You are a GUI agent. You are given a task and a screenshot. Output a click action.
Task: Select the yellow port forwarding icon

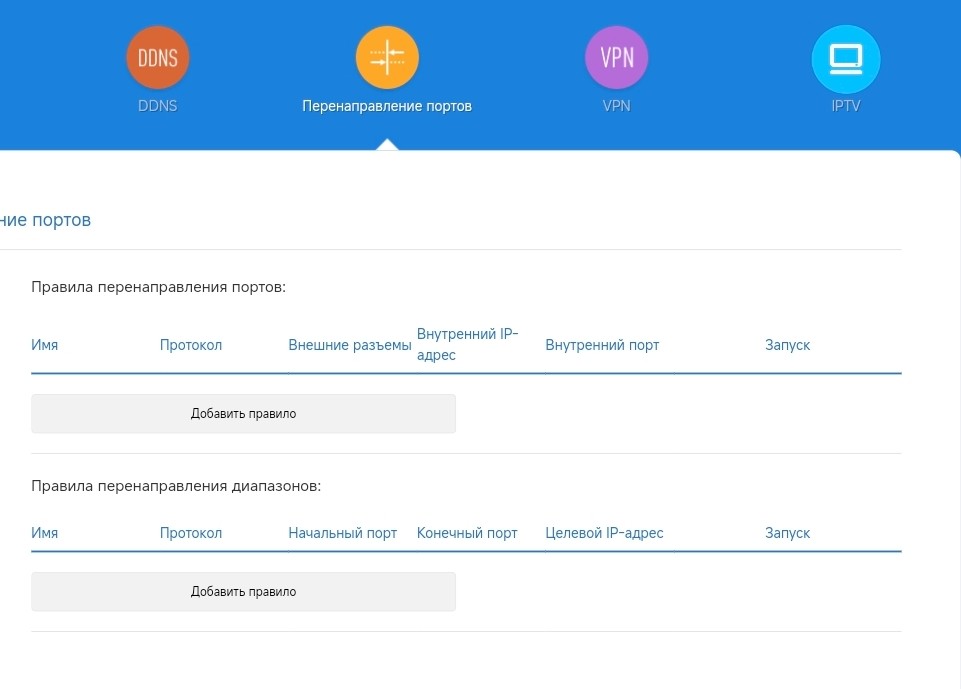(x=387, y=58)
